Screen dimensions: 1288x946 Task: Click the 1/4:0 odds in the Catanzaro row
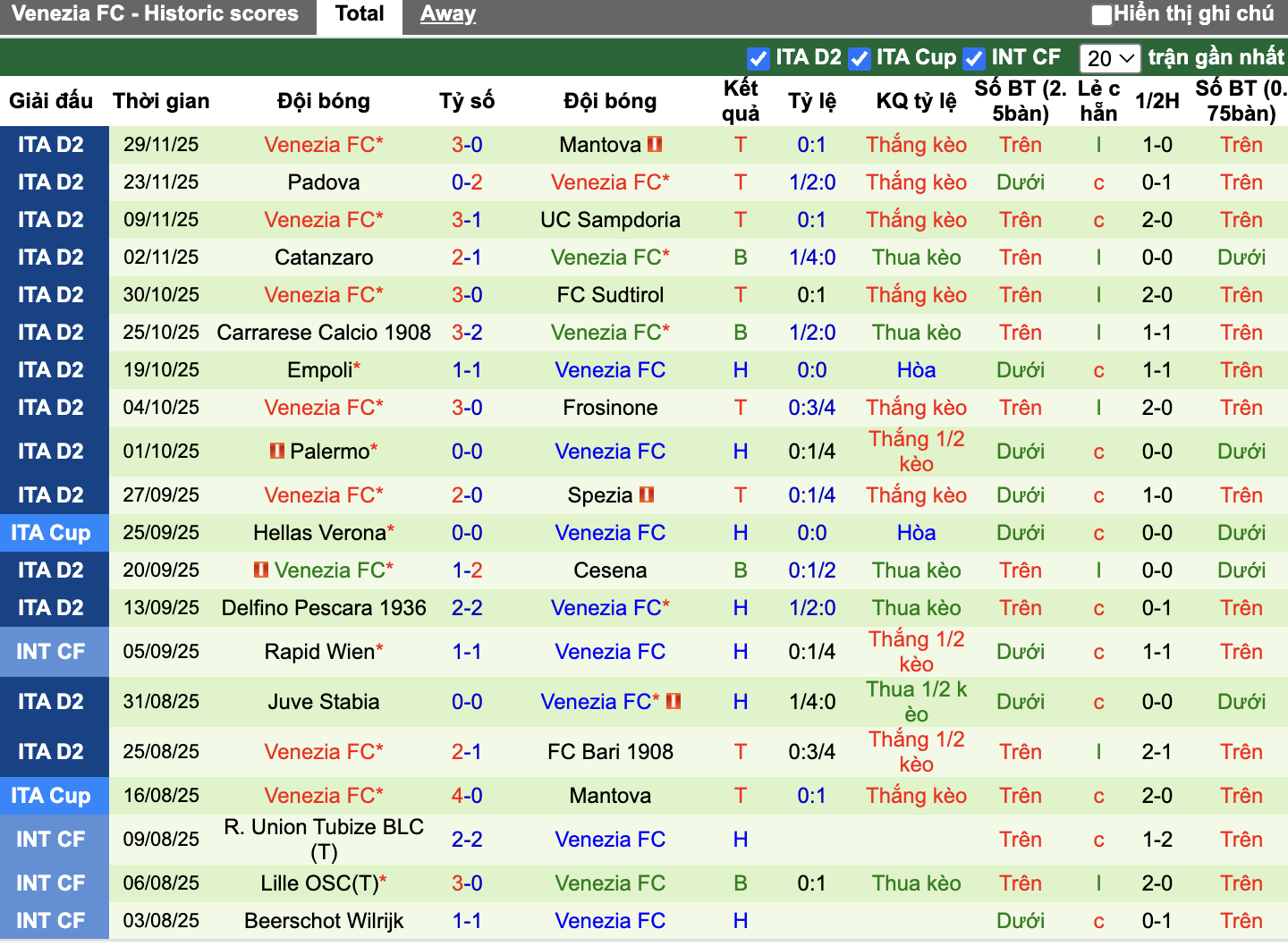click(x=812, y=258)
